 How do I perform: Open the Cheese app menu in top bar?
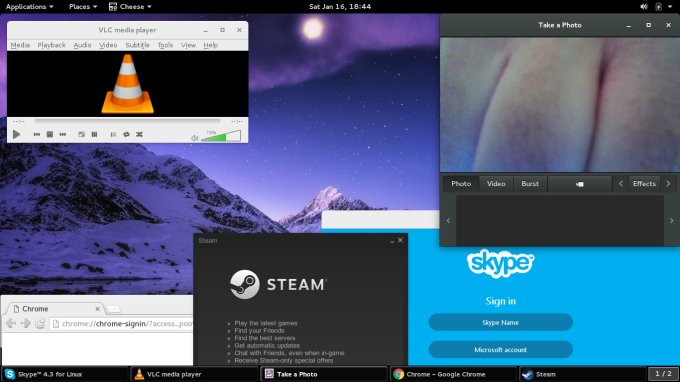[x=130, y=7]
